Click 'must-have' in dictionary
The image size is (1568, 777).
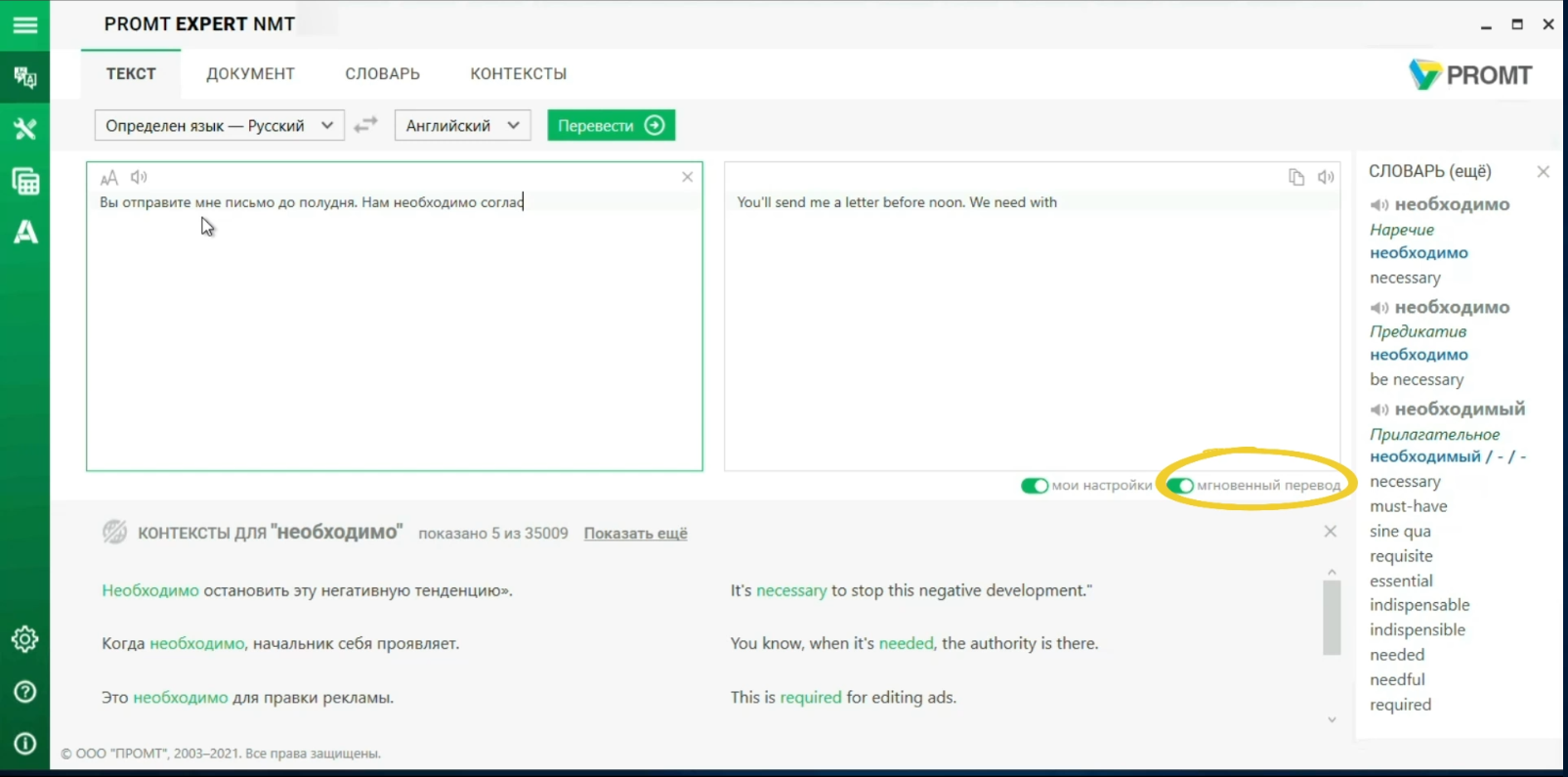point(1408,506)
